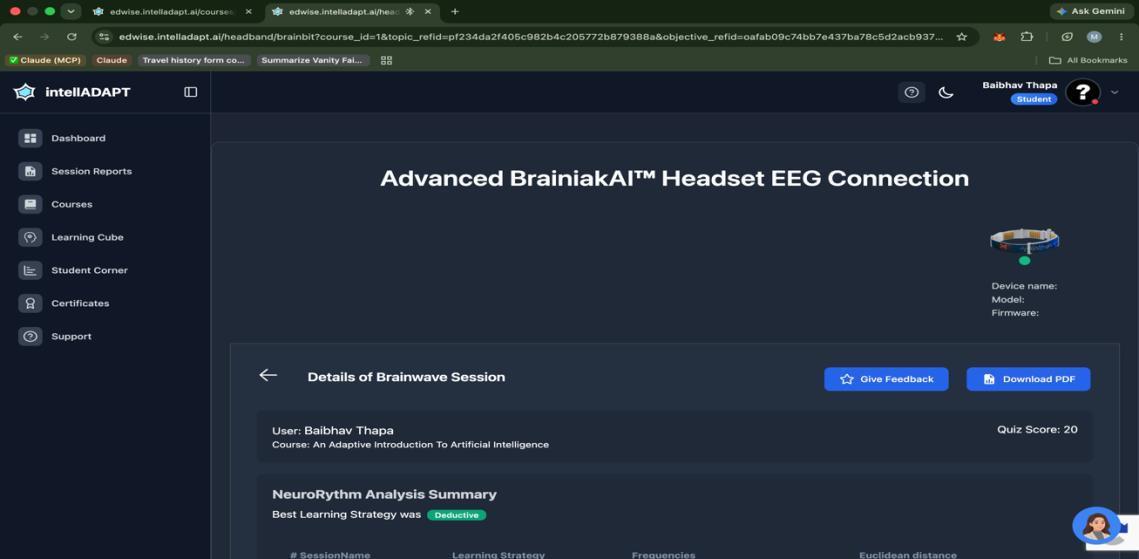
Task: Open the chat assistant avatar bubble
Action: (x=1096, y=526)
